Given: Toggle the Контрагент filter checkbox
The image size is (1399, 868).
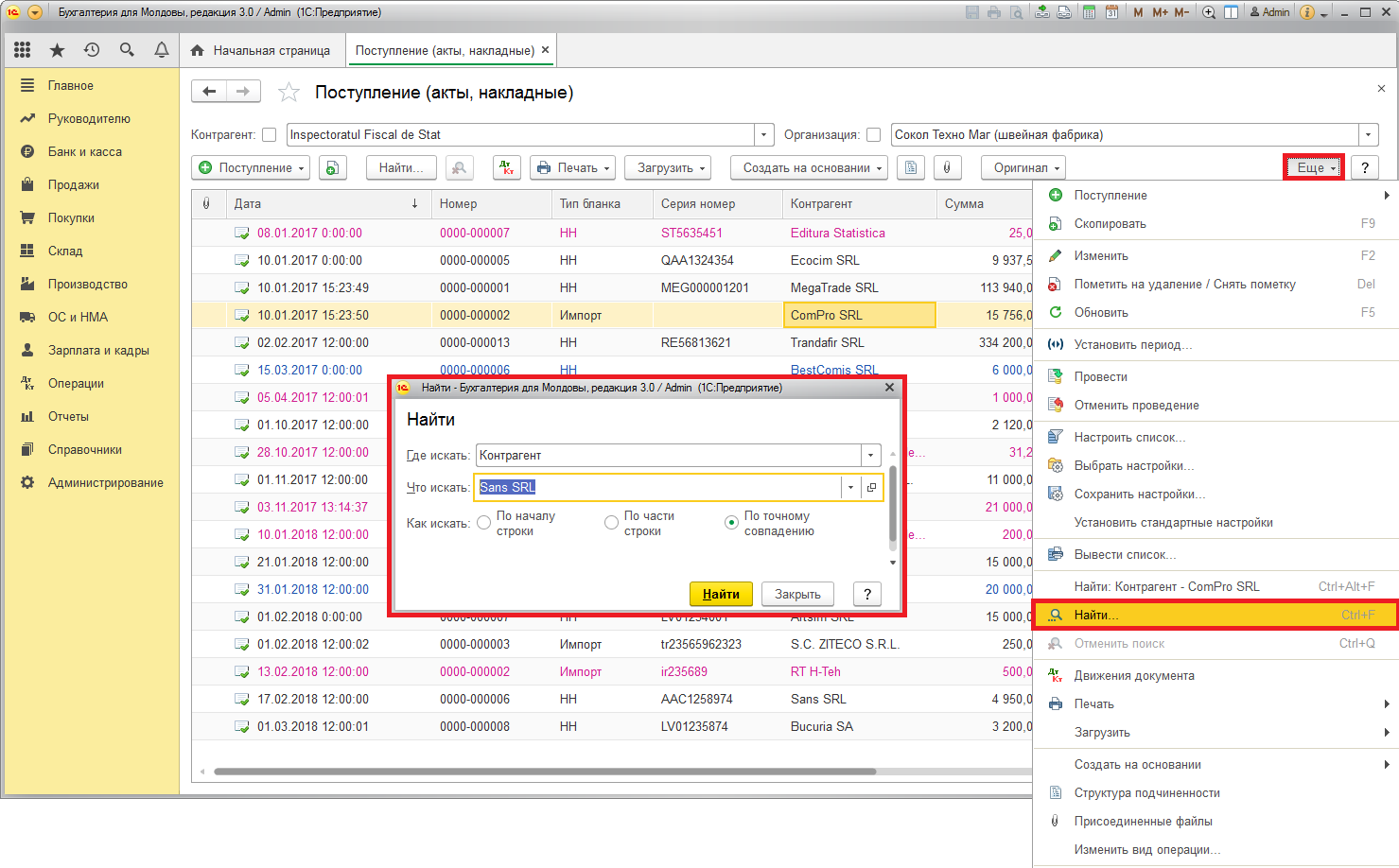Looking at the screenshot, I should pyautogui.click(x=270, y=134).
